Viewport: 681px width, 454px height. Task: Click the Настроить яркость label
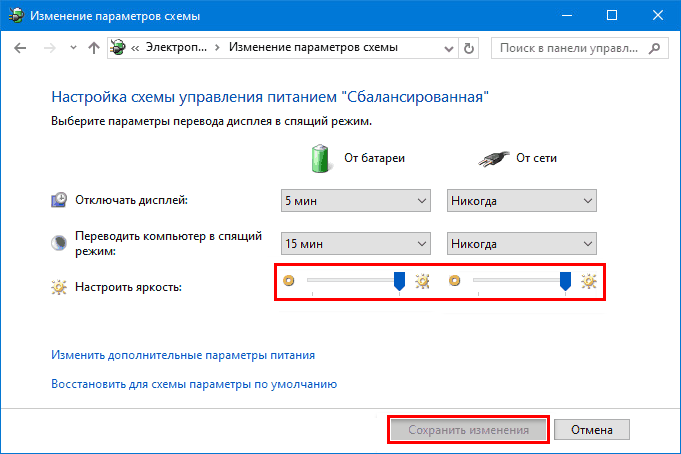tap(128, 287)
